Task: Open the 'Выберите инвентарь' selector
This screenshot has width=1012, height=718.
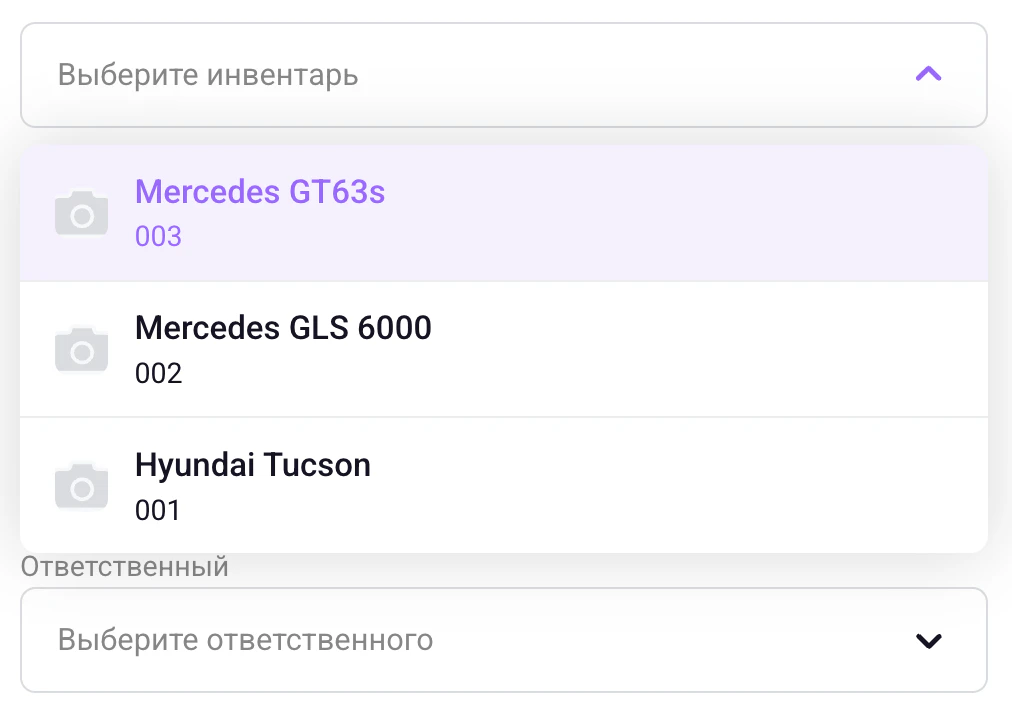Action: point(503,74)
